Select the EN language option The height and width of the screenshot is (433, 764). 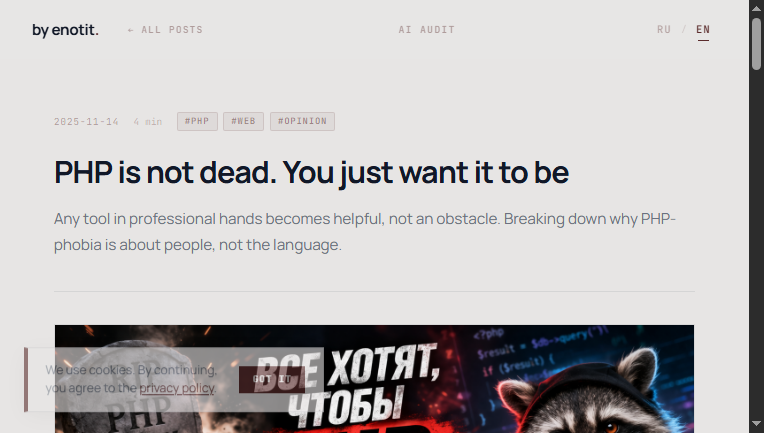click(703, 30)
